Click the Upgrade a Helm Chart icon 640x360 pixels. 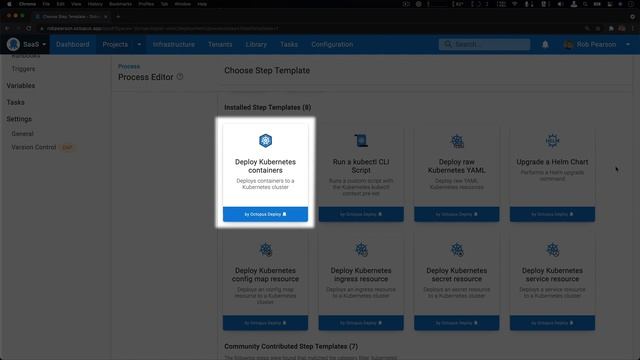pyautogui.click(x=552, y=141)
